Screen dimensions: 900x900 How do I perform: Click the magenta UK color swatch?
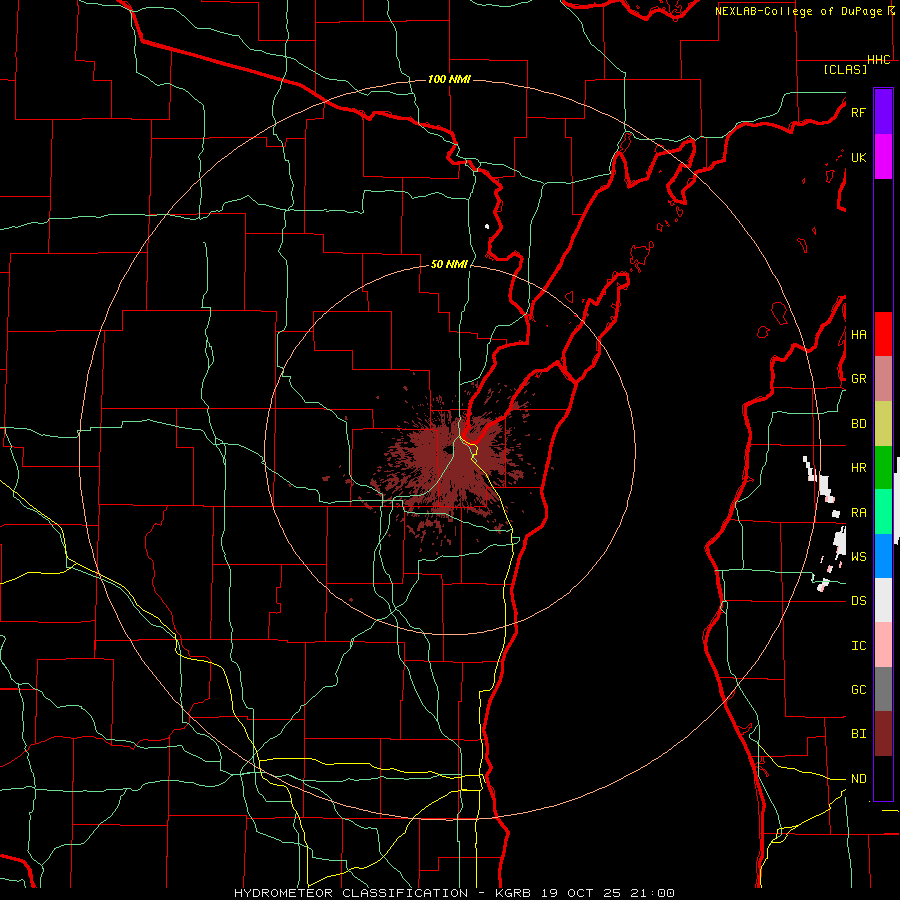[883, 157]
